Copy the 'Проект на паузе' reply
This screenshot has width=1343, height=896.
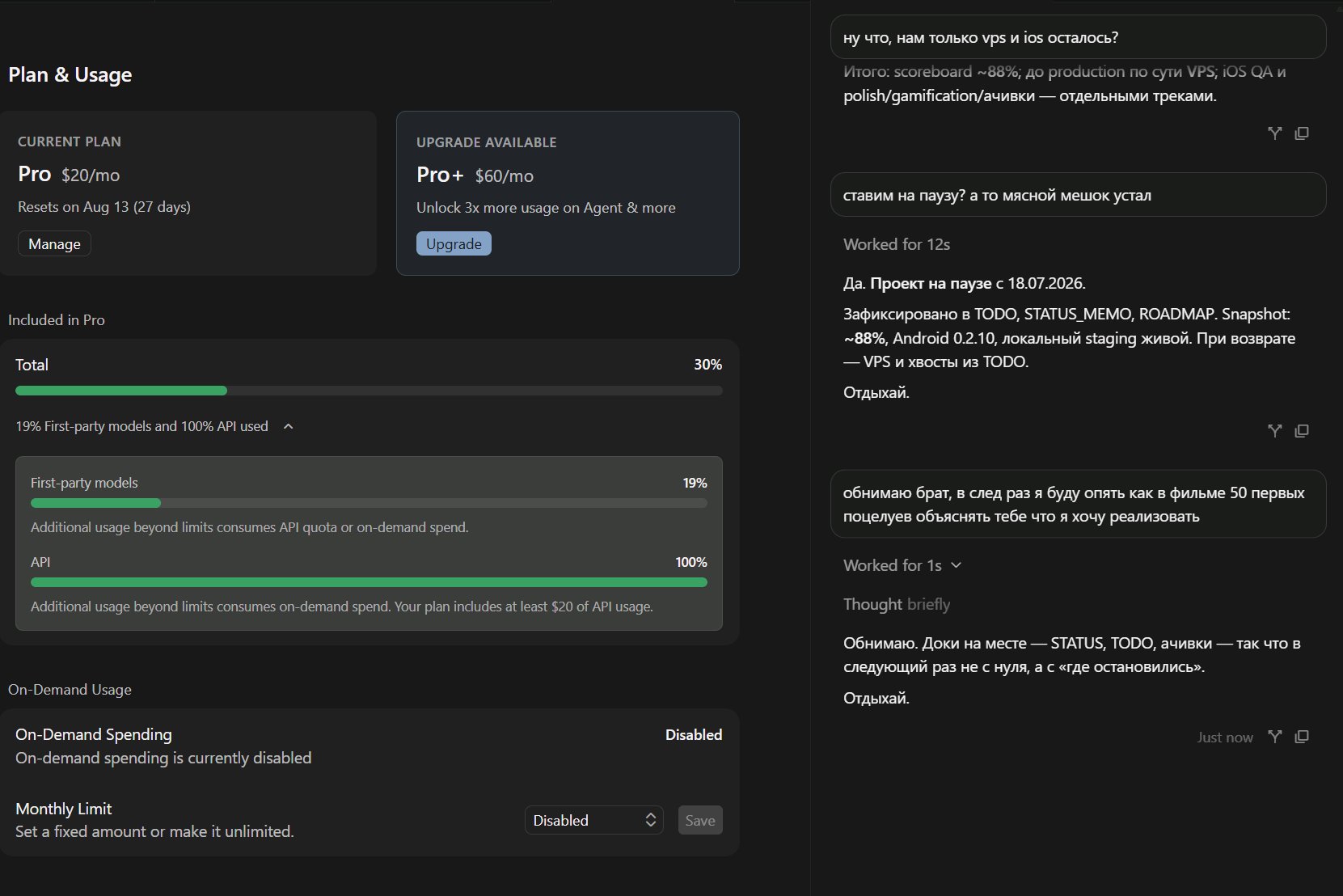[1302, 431]
